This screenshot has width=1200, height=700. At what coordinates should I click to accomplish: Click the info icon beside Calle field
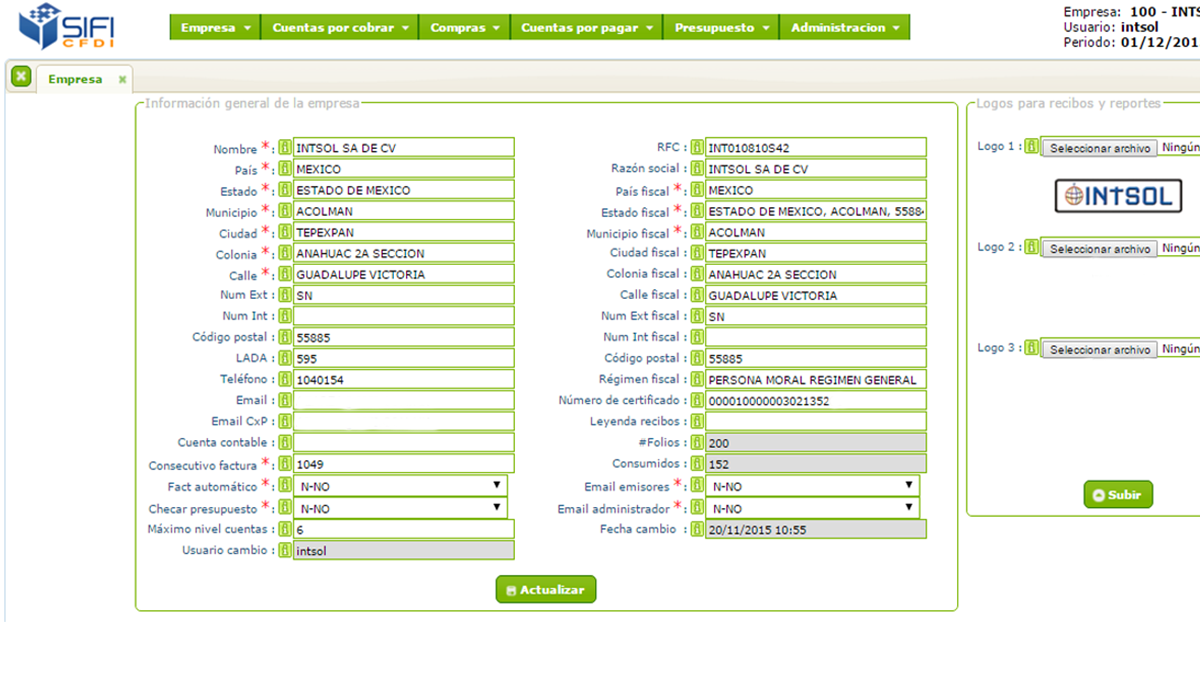[x=284, y=274]
